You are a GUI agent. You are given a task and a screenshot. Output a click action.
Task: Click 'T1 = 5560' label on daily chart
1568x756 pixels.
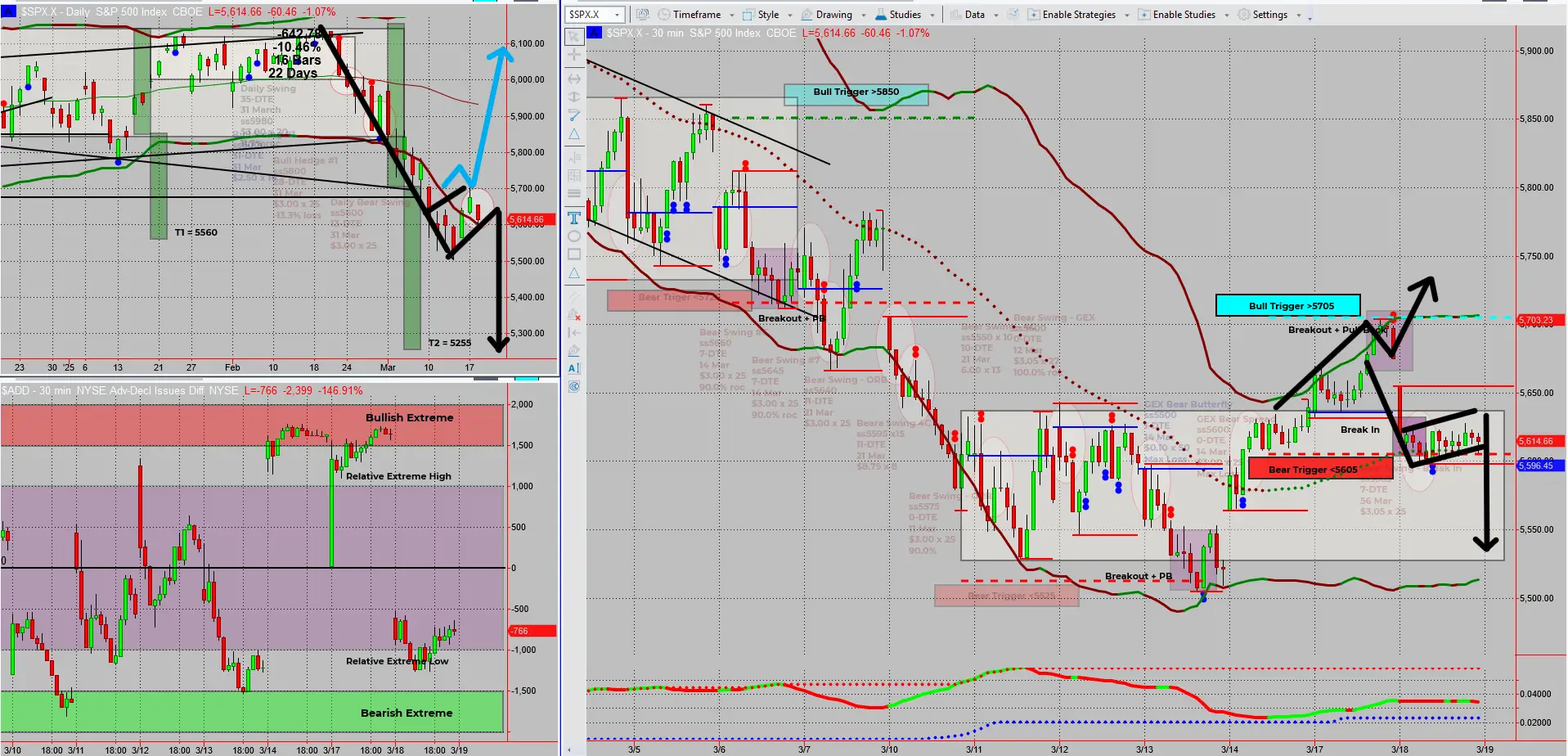[196, 232]
